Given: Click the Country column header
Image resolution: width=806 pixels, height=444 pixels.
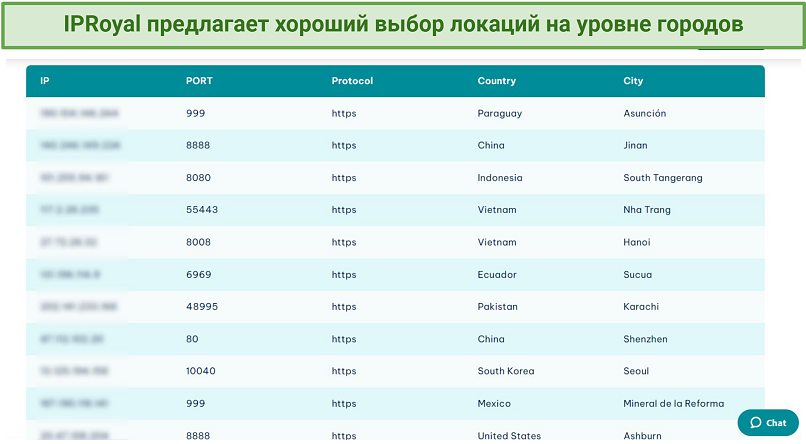Looking at the screenshot, I should pos(497,81).
